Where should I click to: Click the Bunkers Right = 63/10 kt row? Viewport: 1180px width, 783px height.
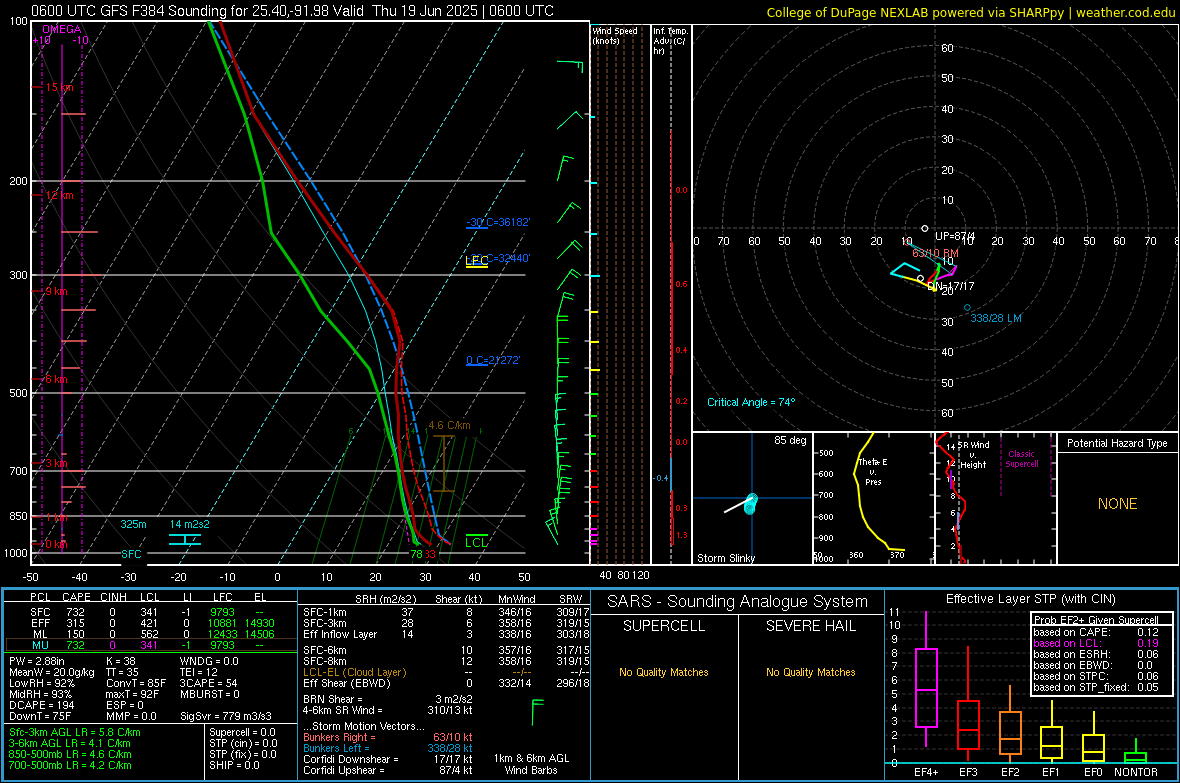tap(388, 737)
